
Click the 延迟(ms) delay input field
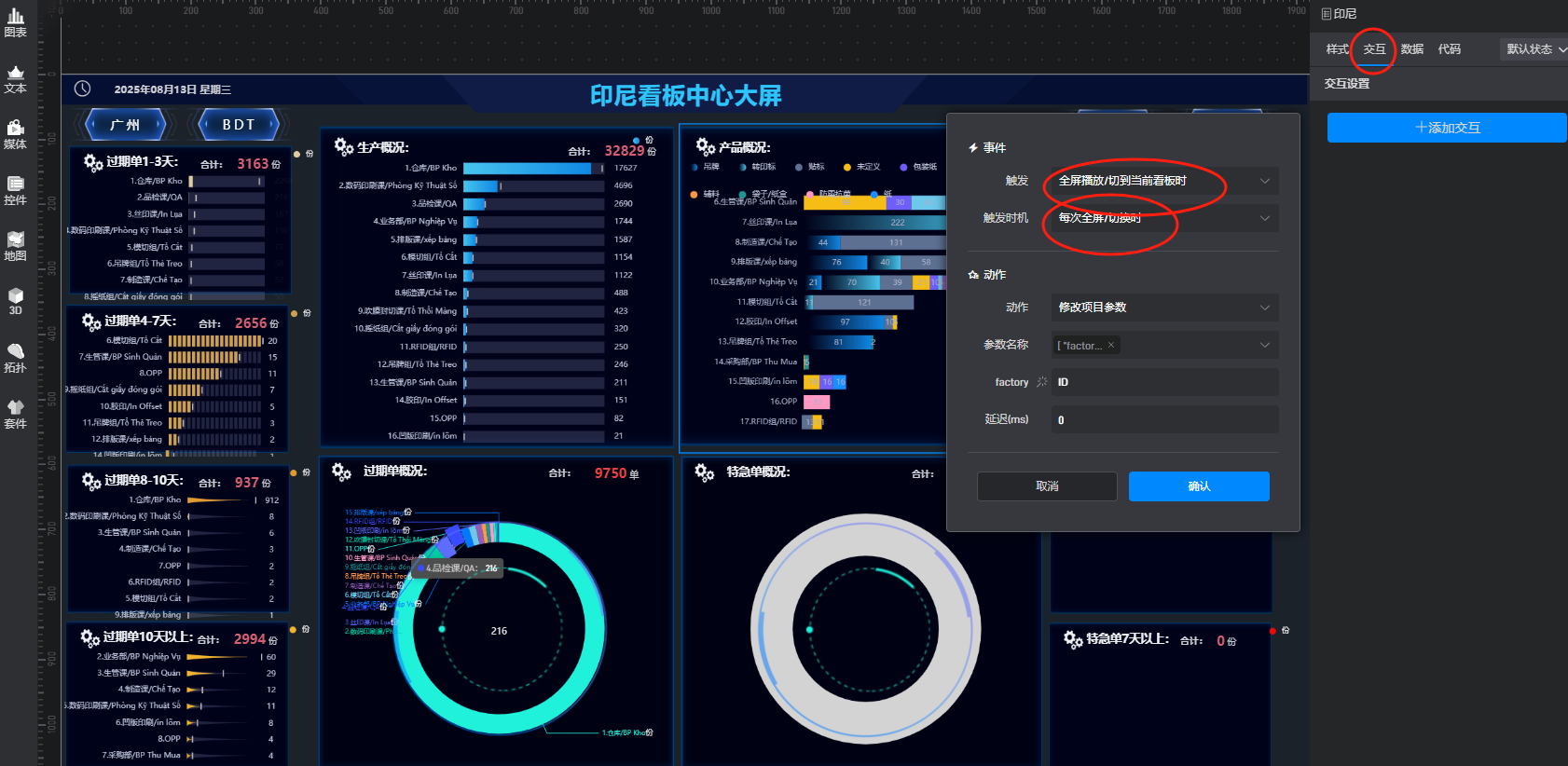coord(1164,420)
